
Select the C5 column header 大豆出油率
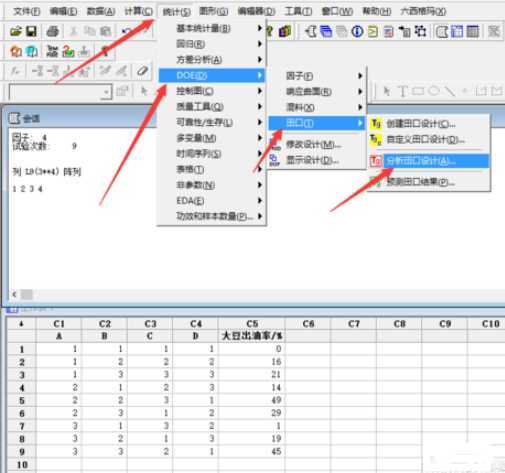252,336
